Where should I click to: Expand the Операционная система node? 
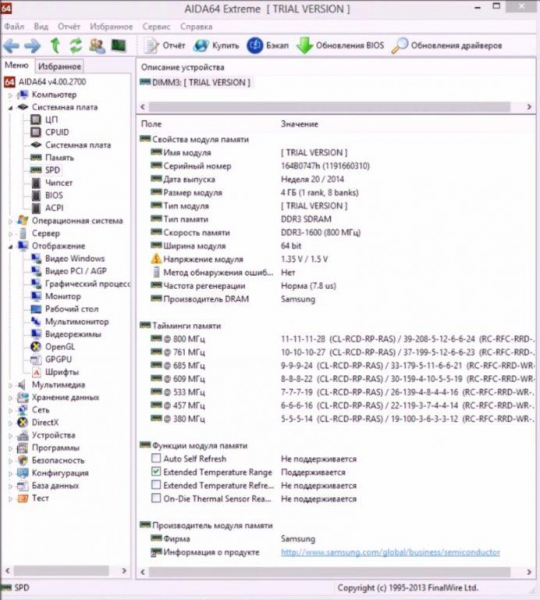[10, 221]
